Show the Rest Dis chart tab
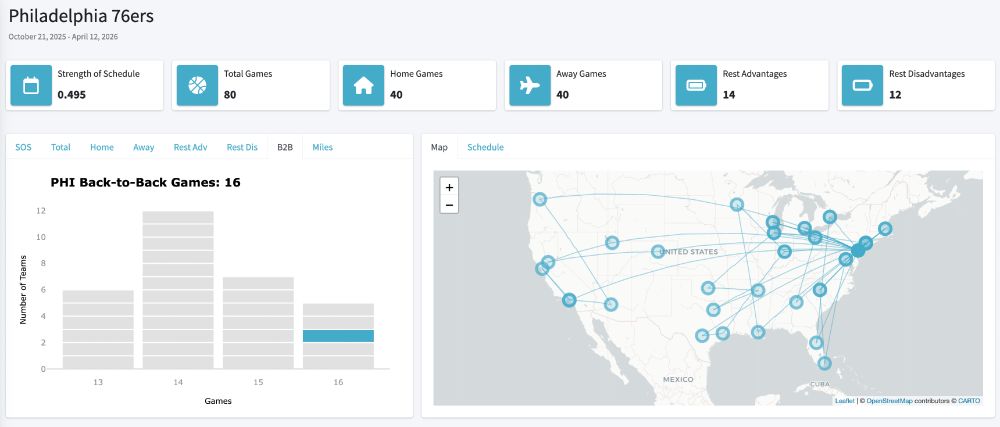This screenshot has height=427, width=1000. point(242,147)
